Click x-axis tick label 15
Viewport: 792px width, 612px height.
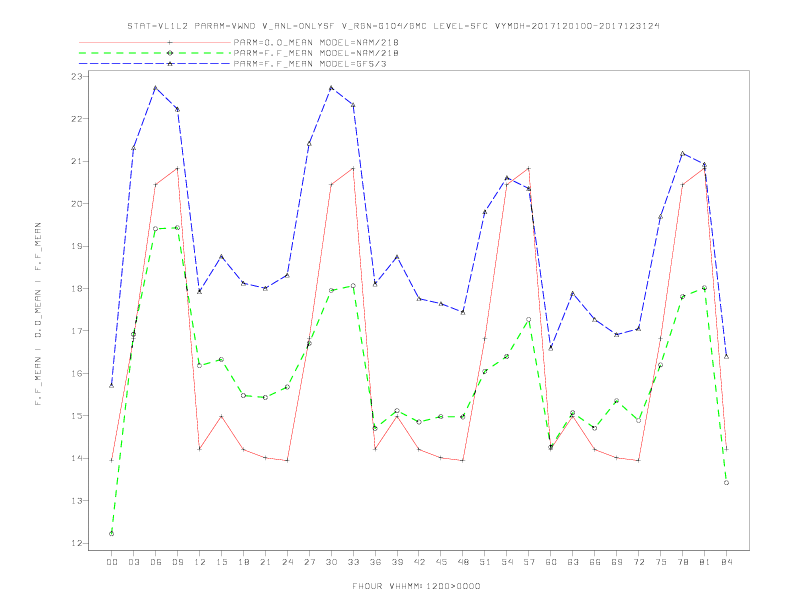(x=221, y=562)
